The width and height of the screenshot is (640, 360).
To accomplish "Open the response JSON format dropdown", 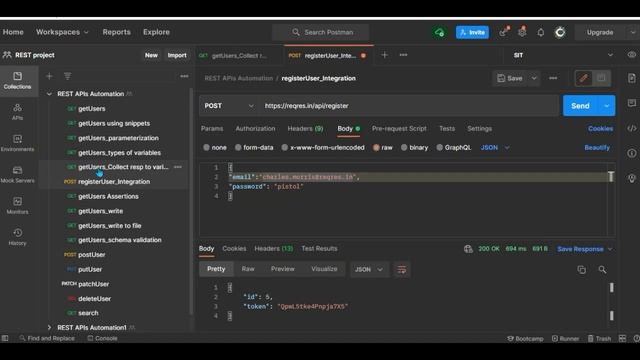I will (368, 269).
